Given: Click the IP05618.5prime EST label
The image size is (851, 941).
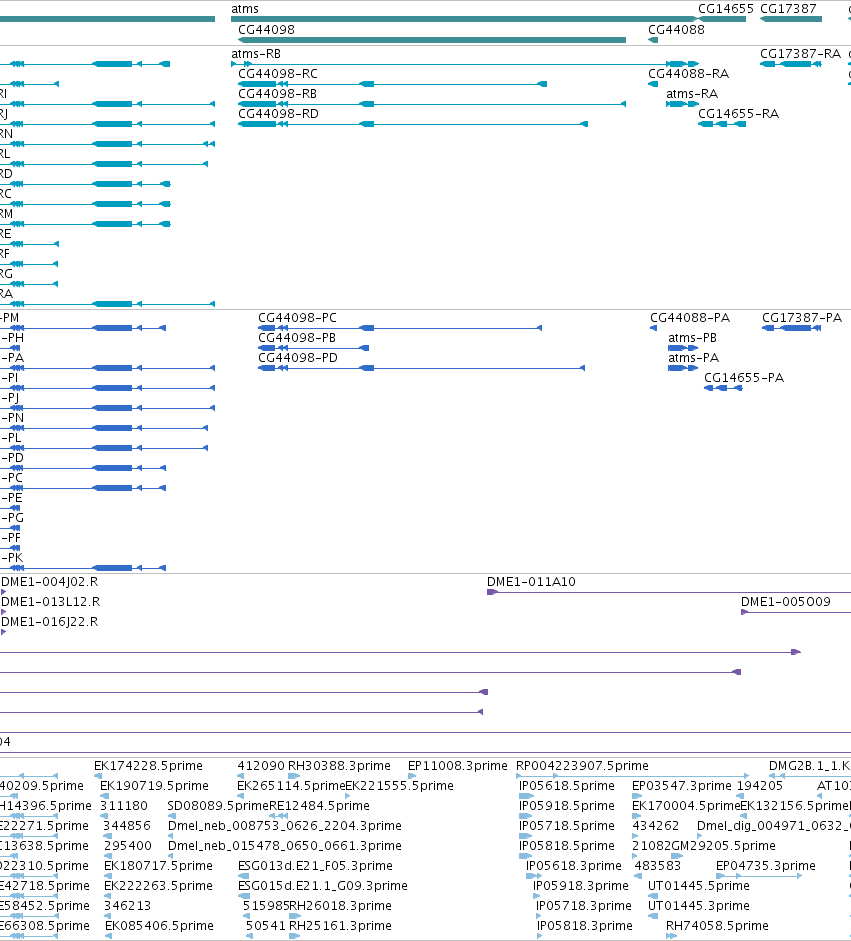Looking at the screenshot, I should 567,786.
